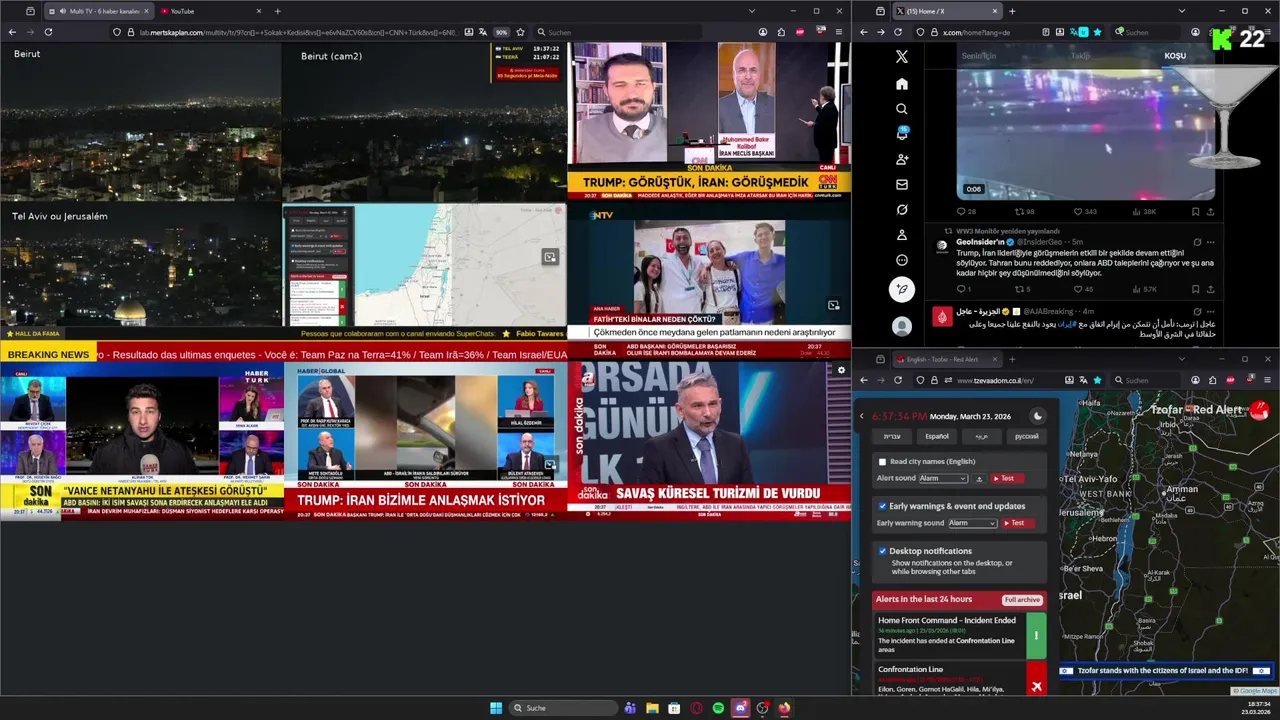
Task: Click Test button next to Alert sound
Action: pos(1007,479)
